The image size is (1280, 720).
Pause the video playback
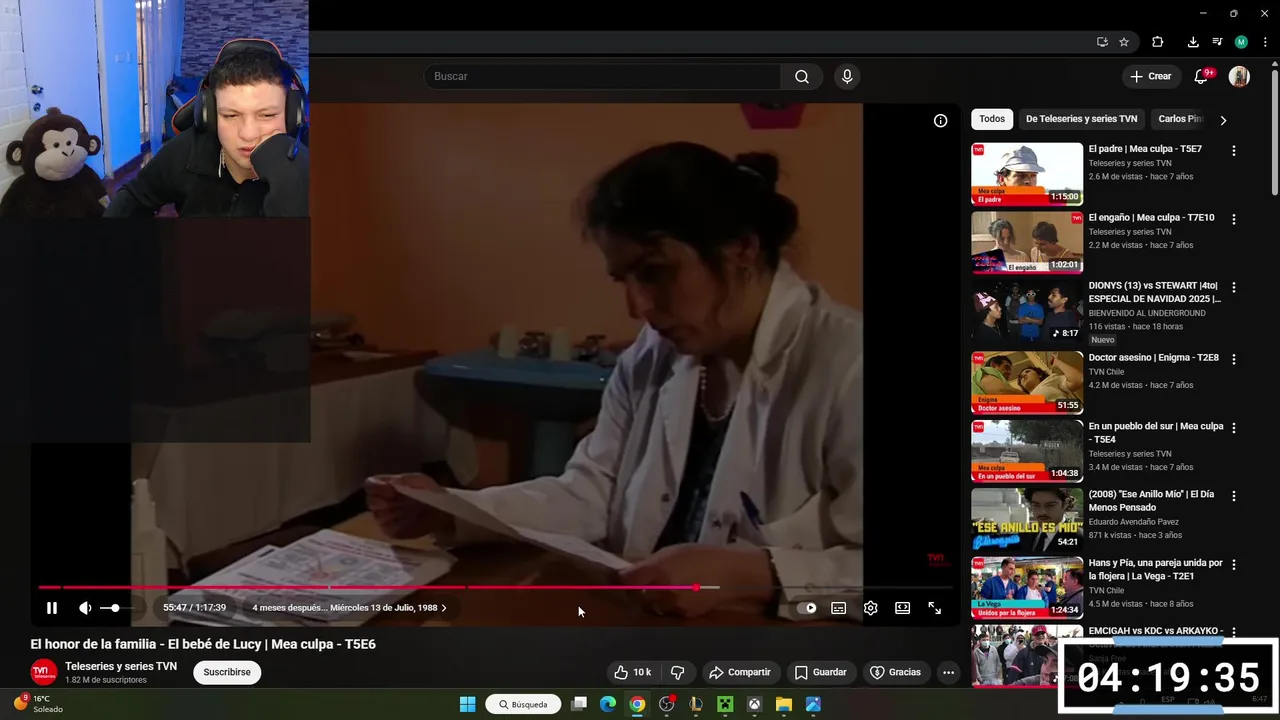(52, 608)
